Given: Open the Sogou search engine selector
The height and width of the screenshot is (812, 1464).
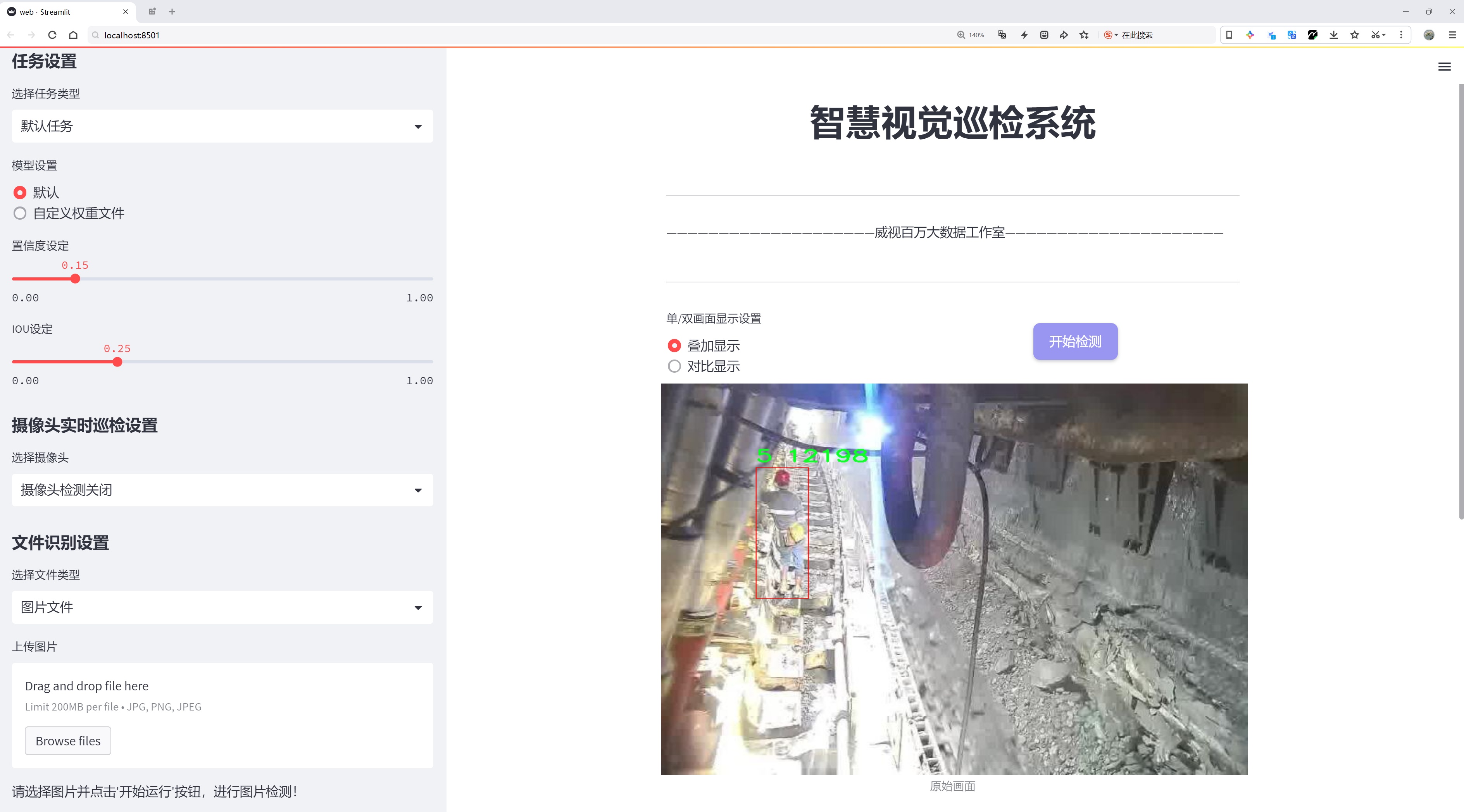Looking at the screenshot, I should [1111, 35].
